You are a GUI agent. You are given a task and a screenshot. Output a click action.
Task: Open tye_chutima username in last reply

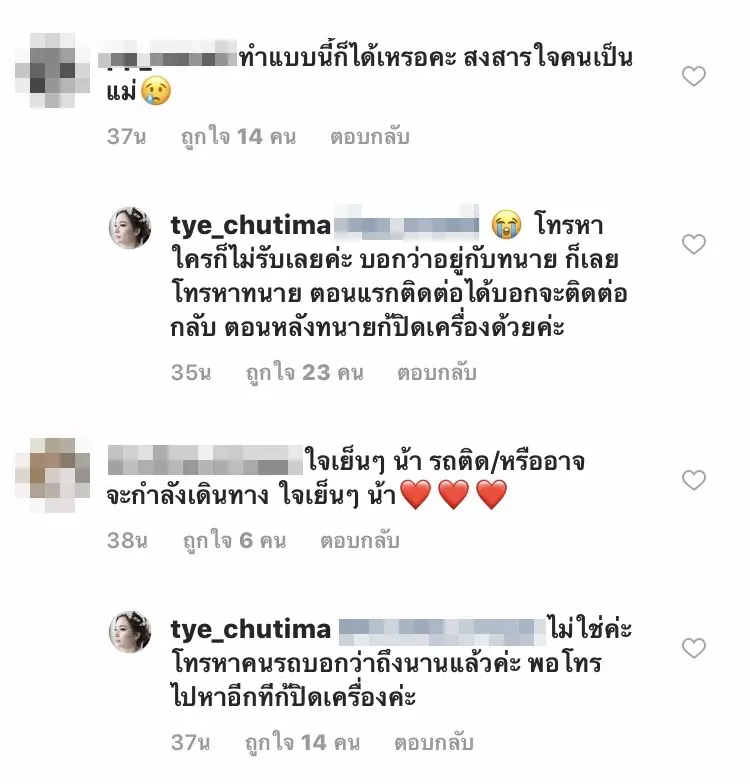(250, 630)
